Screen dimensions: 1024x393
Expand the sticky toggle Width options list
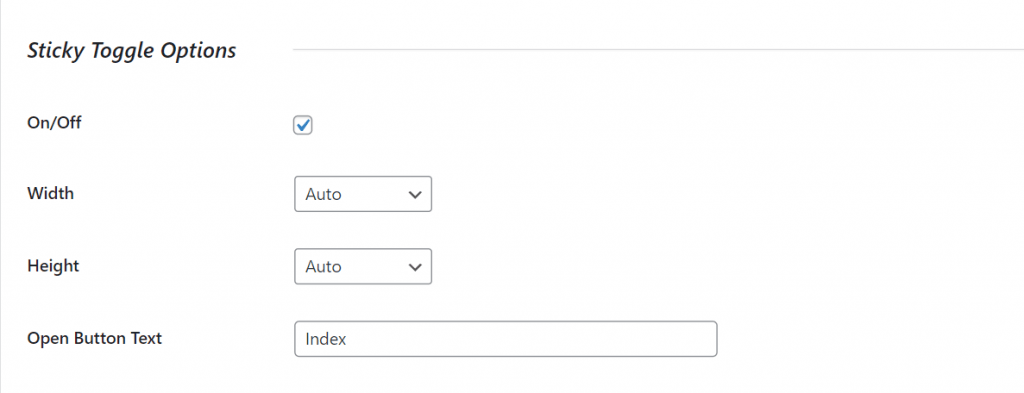363,194
